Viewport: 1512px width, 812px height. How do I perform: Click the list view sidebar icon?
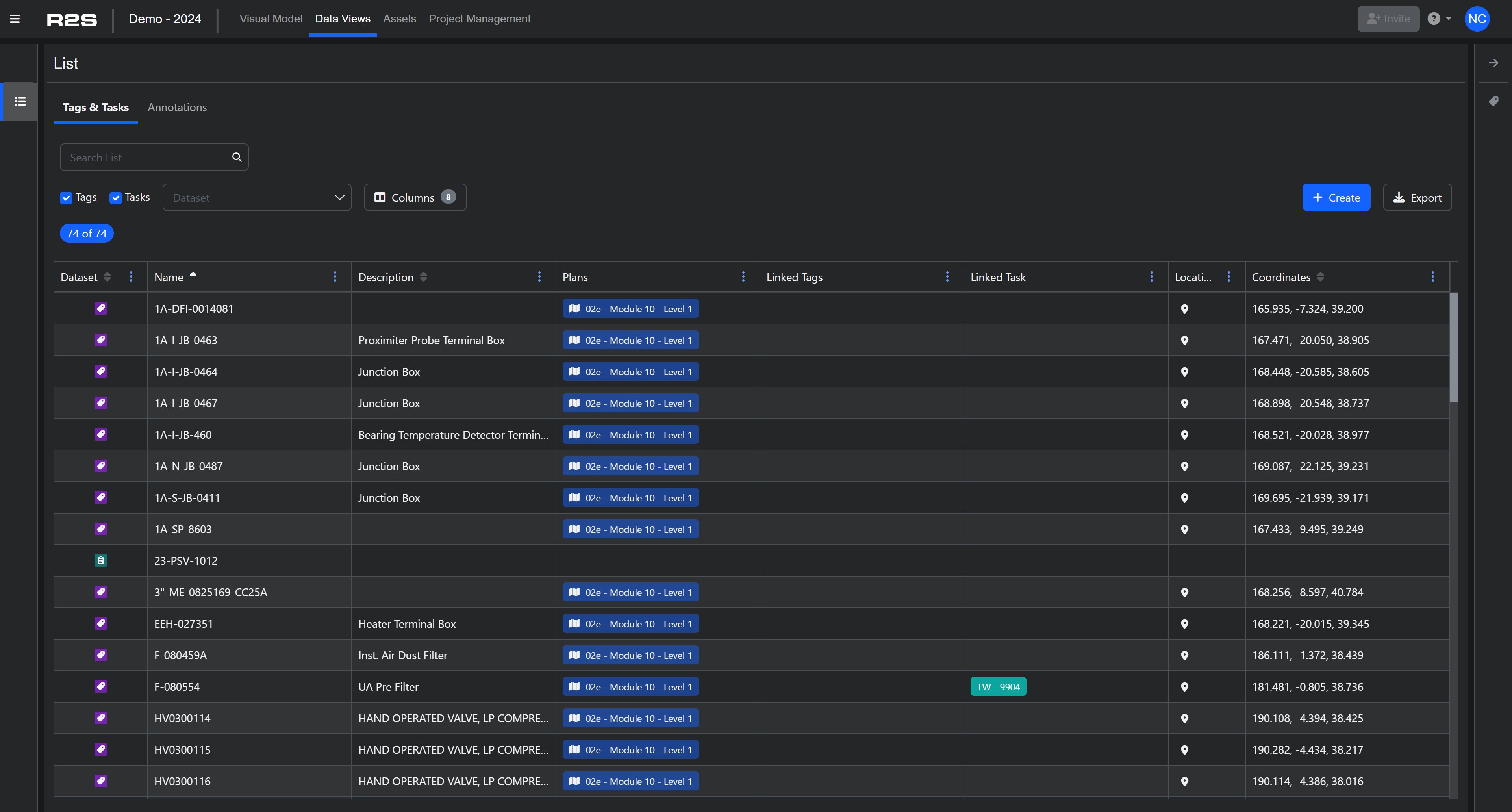pyautogui.click(x=20, y=102)
